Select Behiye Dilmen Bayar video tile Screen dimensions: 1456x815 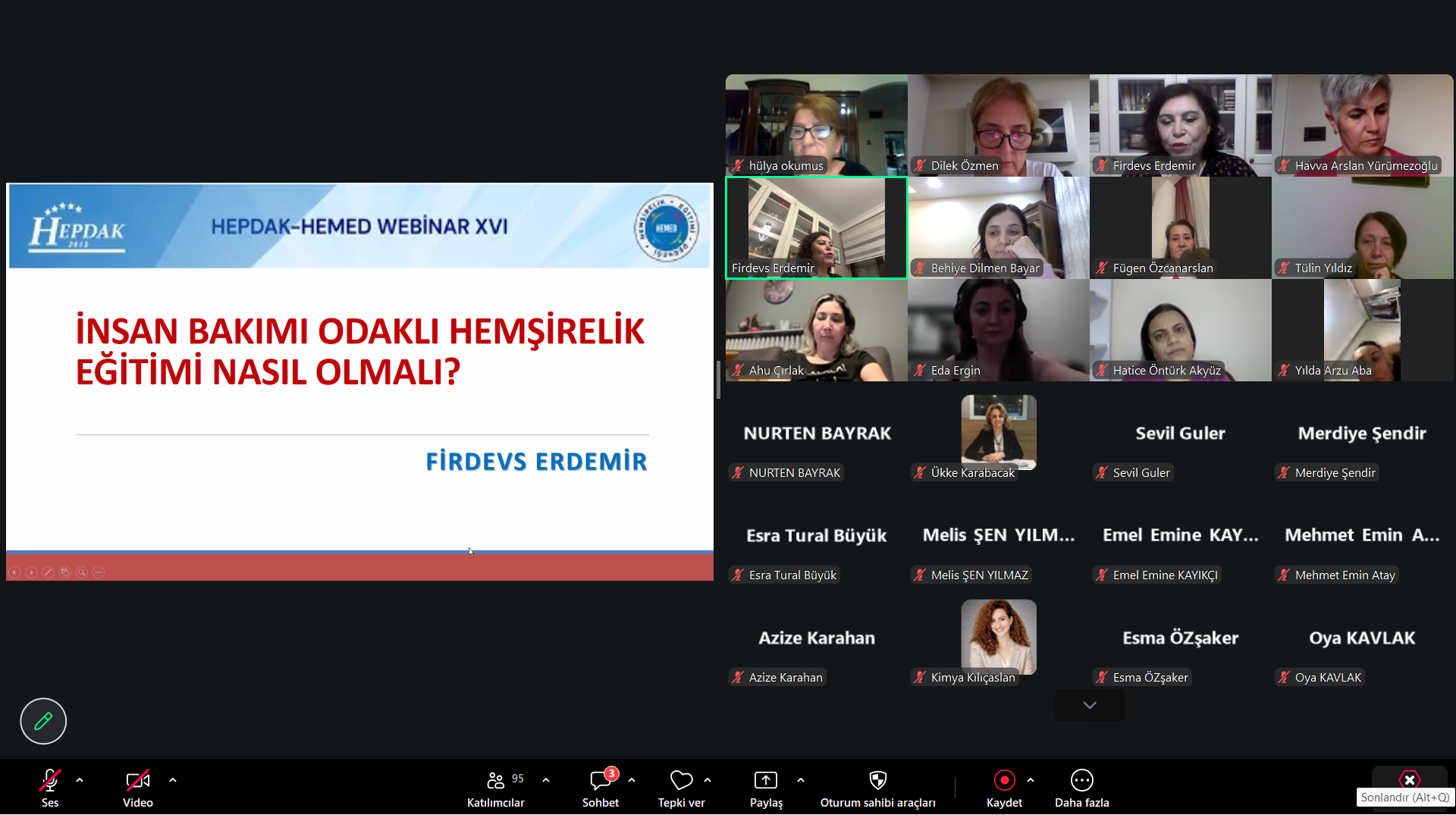click(999, 227)
